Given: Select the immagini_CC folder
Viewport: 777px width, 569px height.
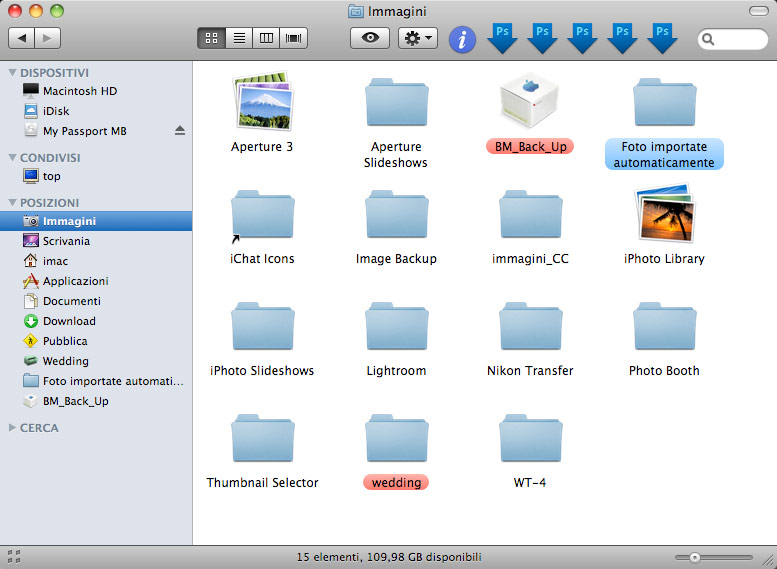Looking at the screenshot, I should (x=530, y=215).
